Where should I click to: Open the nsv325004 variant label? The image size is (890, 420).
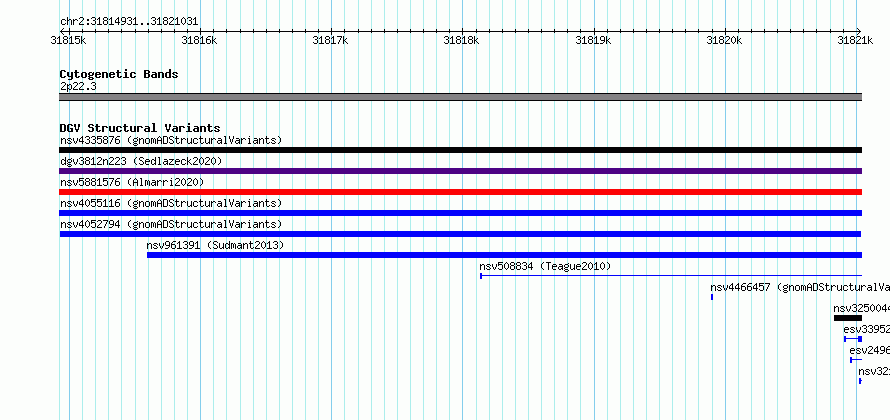(x=862, y=308)
